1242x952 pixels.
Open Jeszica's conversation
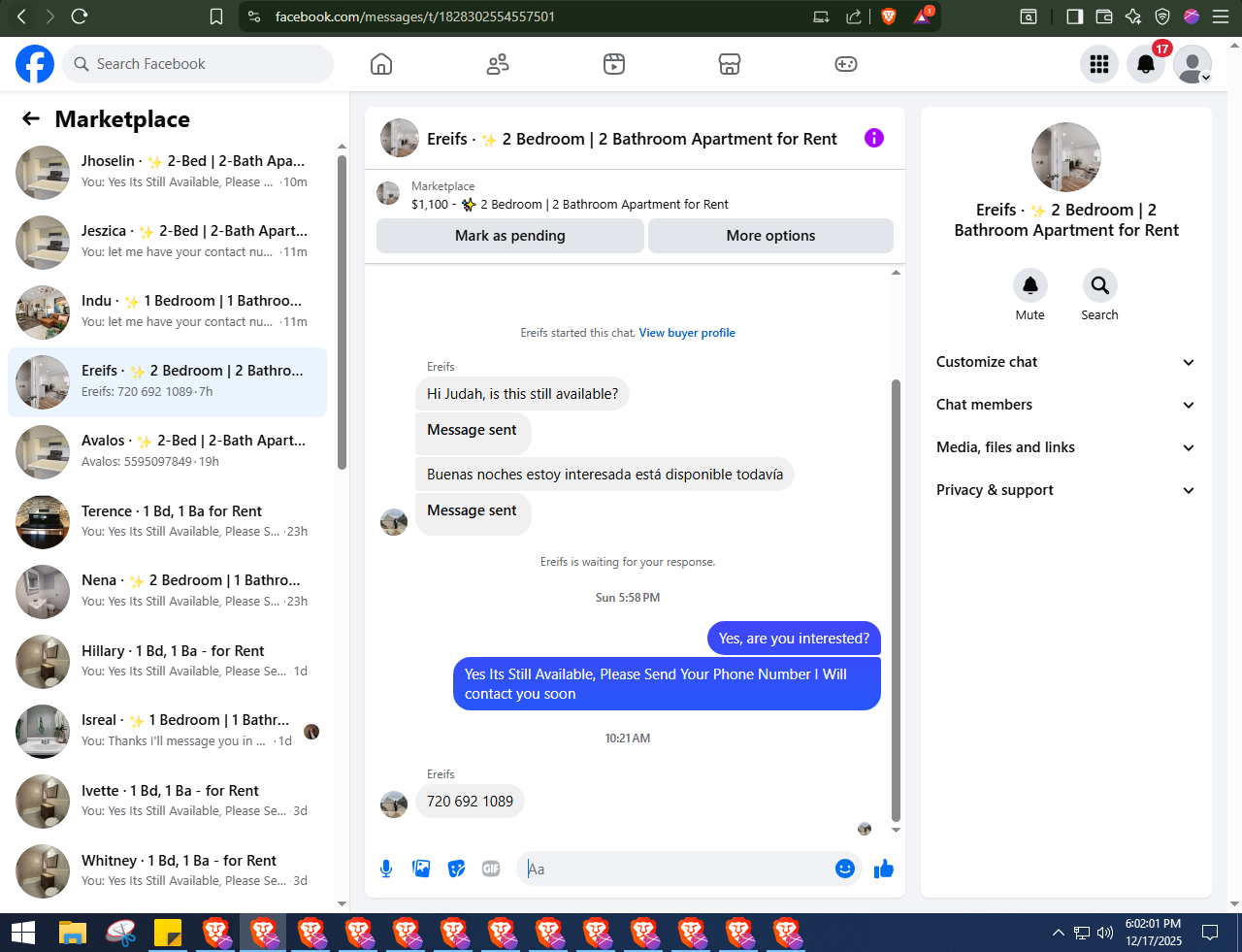click(167, 243)
